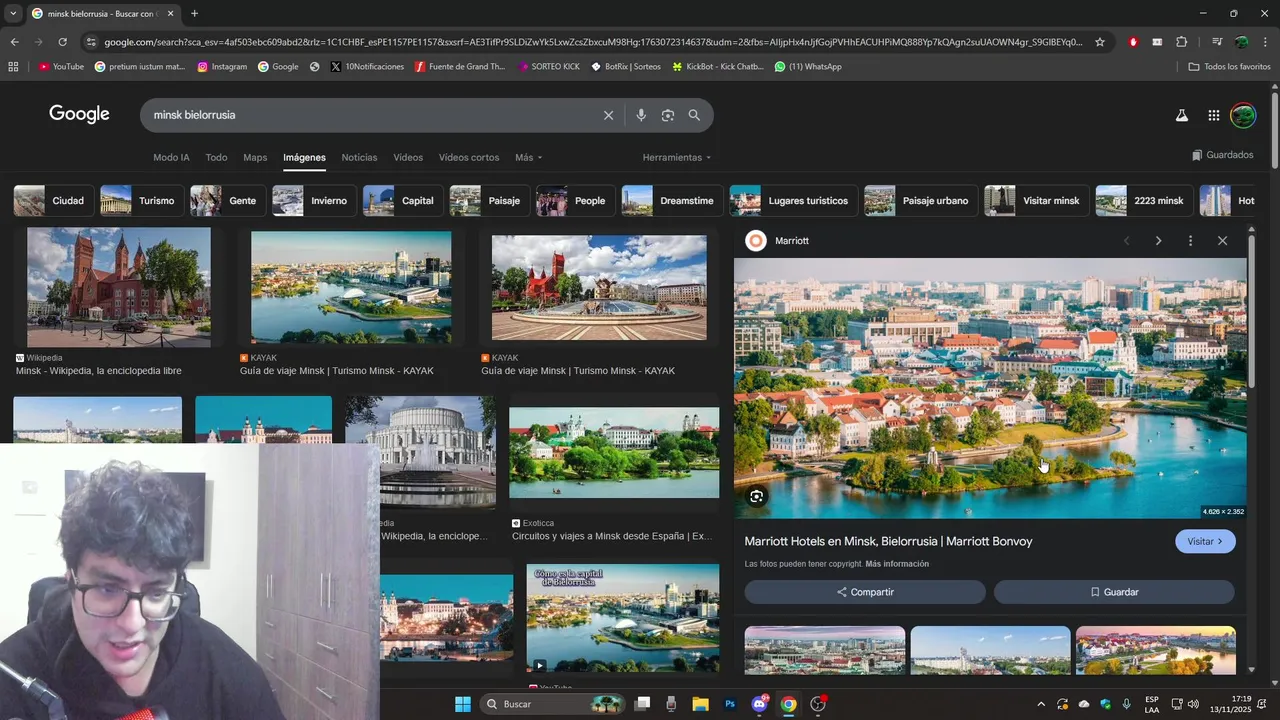Show next image in preview panel
Image resolution: width=1280 pixels, height=720 pixels.
[1158, 241]
